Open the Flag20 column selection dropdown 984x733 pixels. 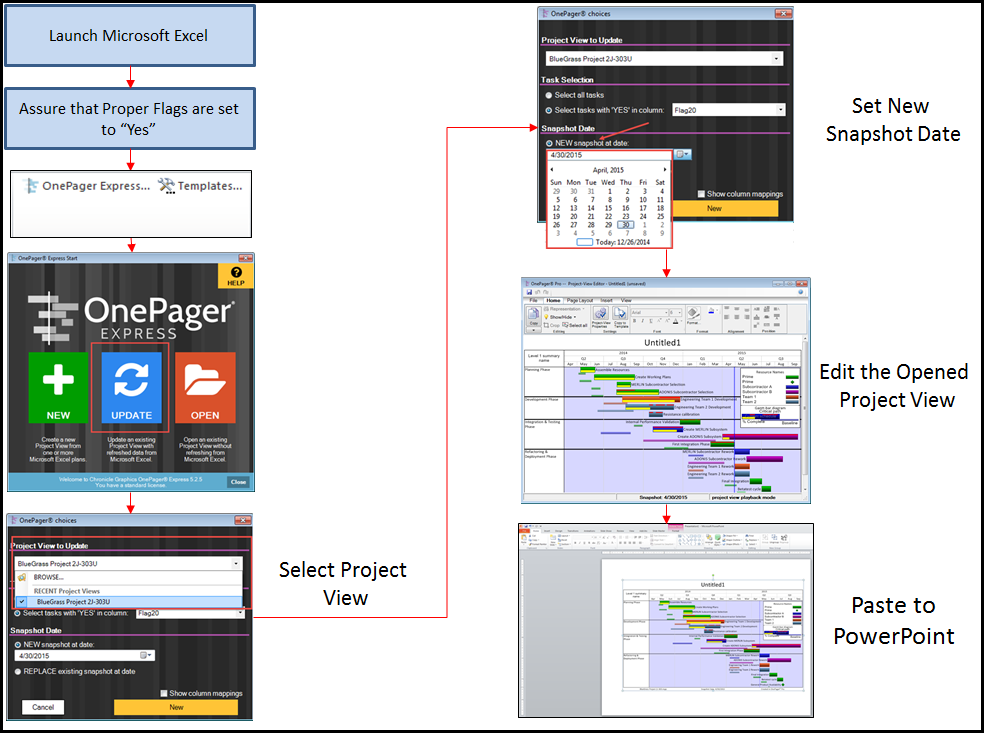pos(780,110)
